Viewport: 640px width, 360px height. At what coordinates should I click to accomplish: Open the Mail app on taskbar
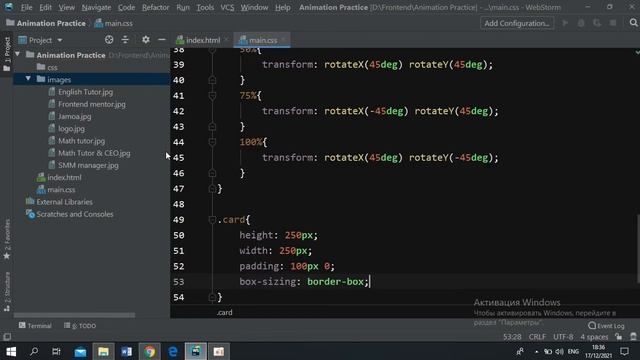[80, 351]
